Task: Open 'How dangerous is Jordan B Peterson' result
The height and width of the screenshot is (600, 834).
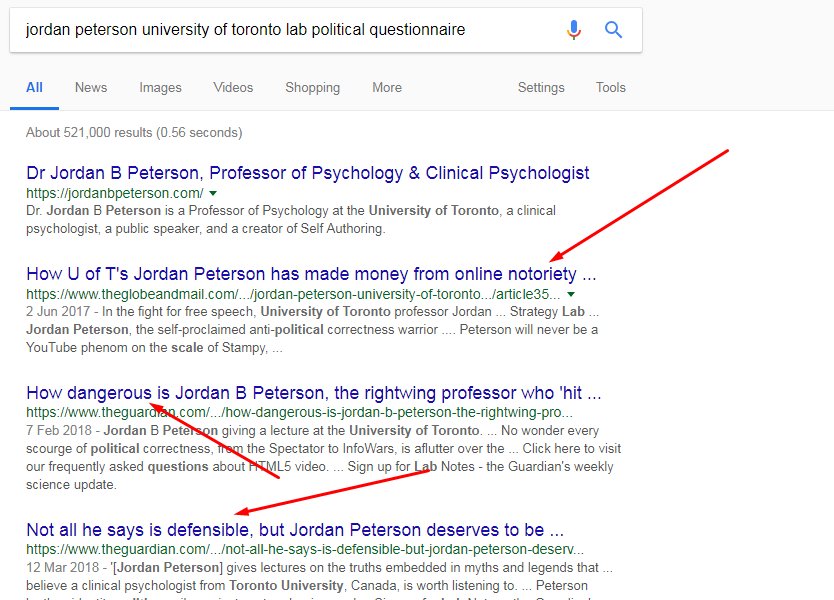Action: 314,393
